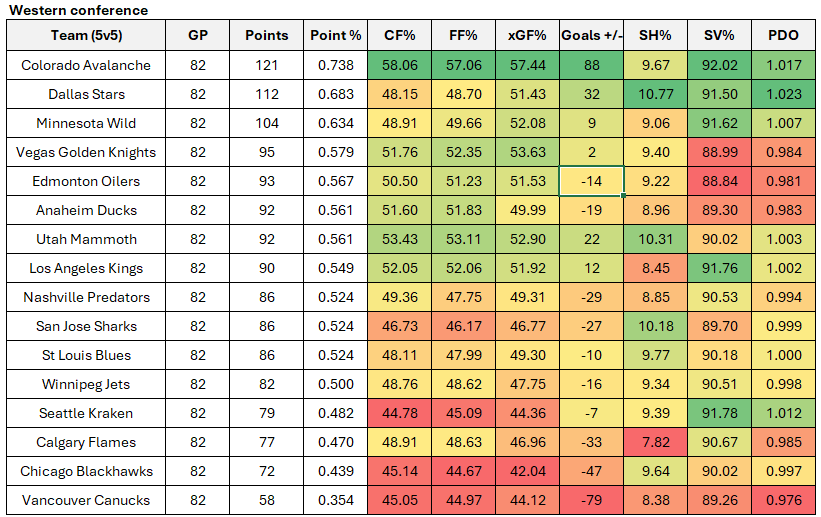Select the Goals +/- header cell
This screenshot has width=821, height=517.
click(x=592, y=35)
